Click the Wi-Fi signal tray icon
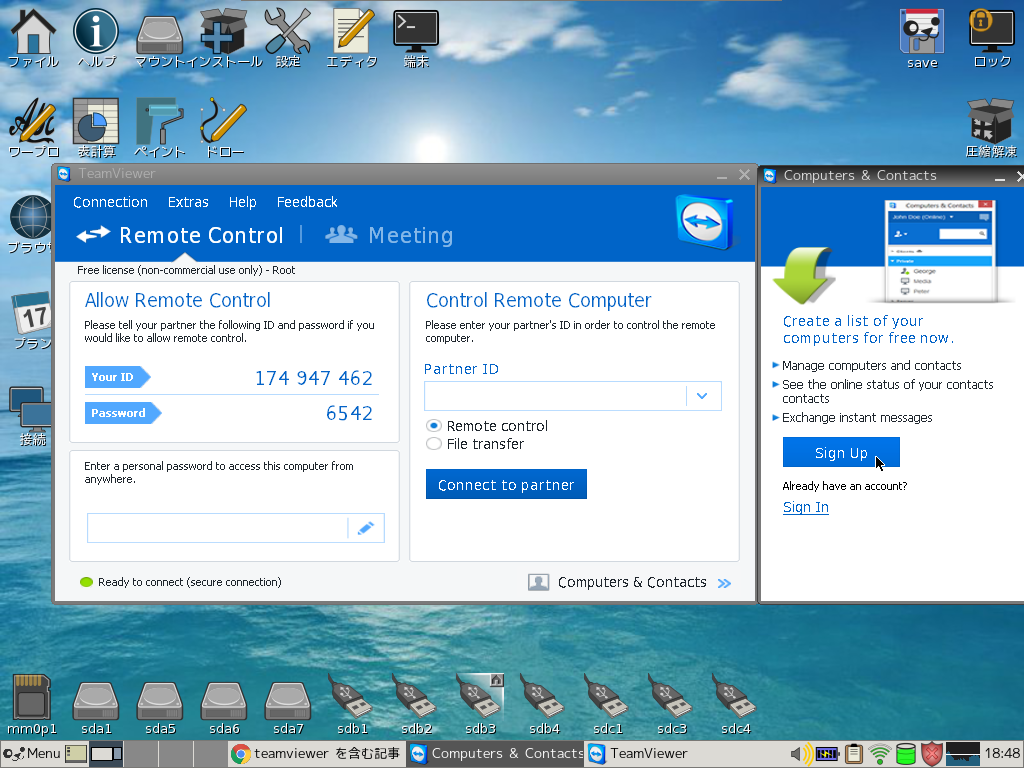The image size is (1024, 768). point(880,754)
